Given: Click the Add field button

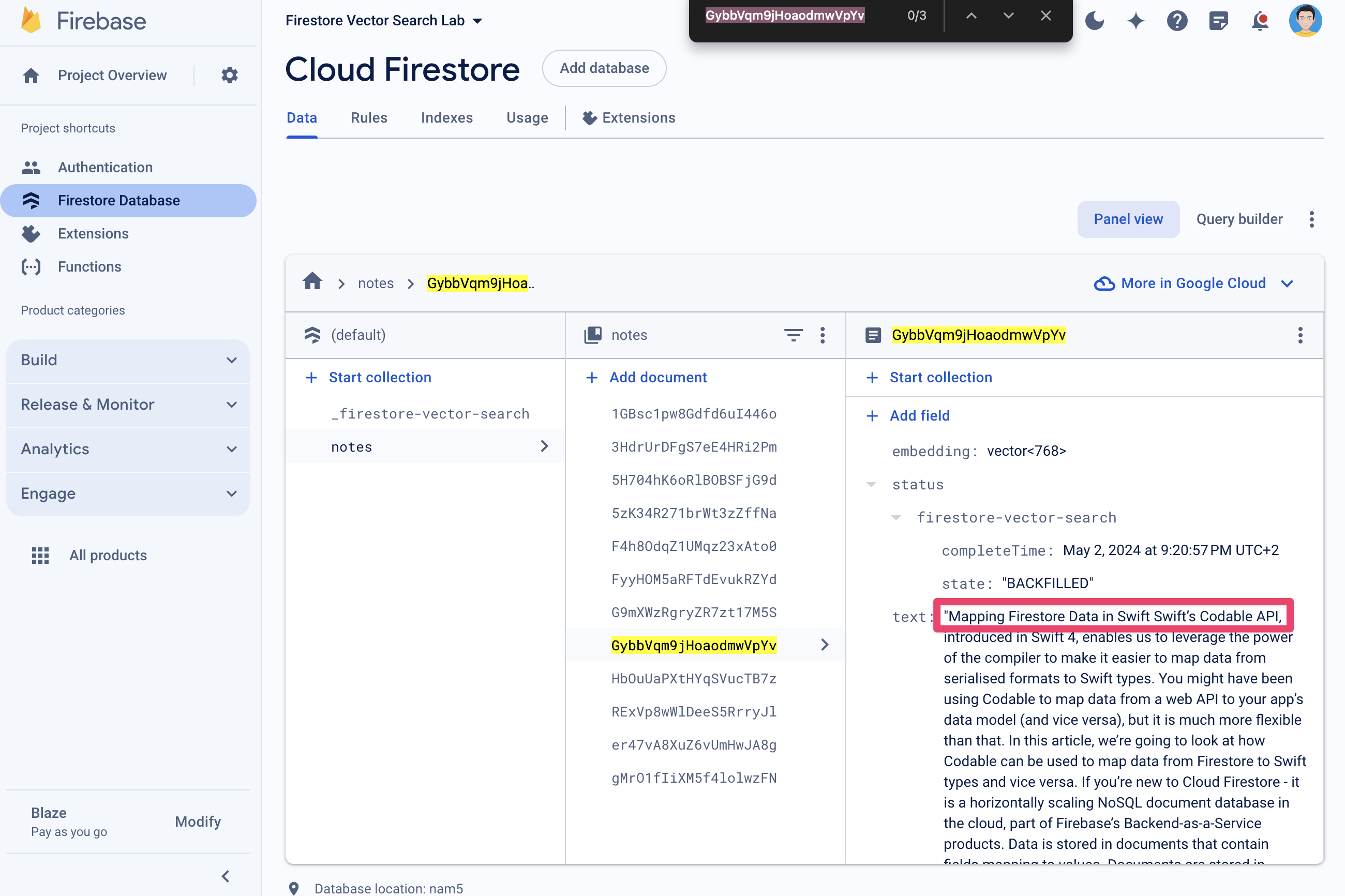Looking at the screenshot, I should coord(907,414).
